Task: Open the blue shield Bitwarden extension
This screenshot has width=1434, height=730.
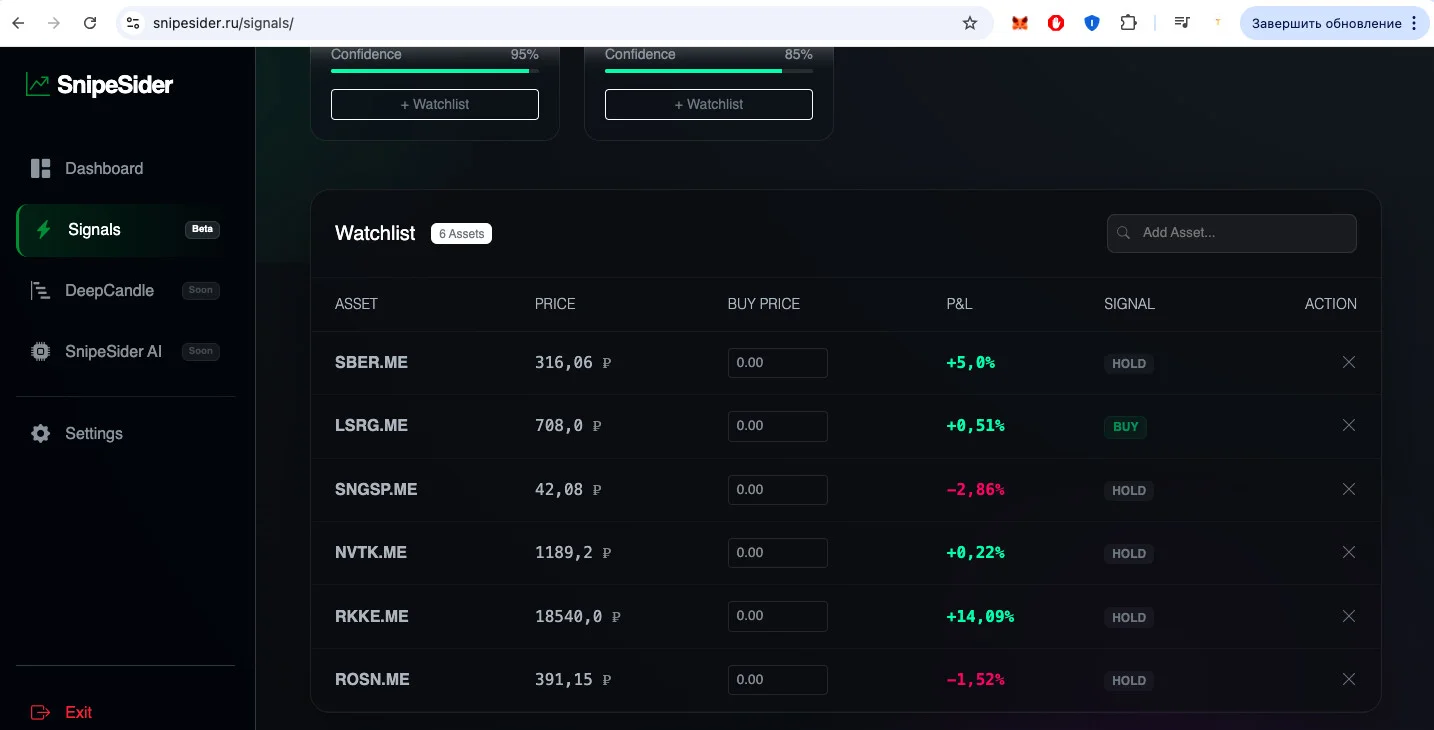Action: coord(1092,23)
